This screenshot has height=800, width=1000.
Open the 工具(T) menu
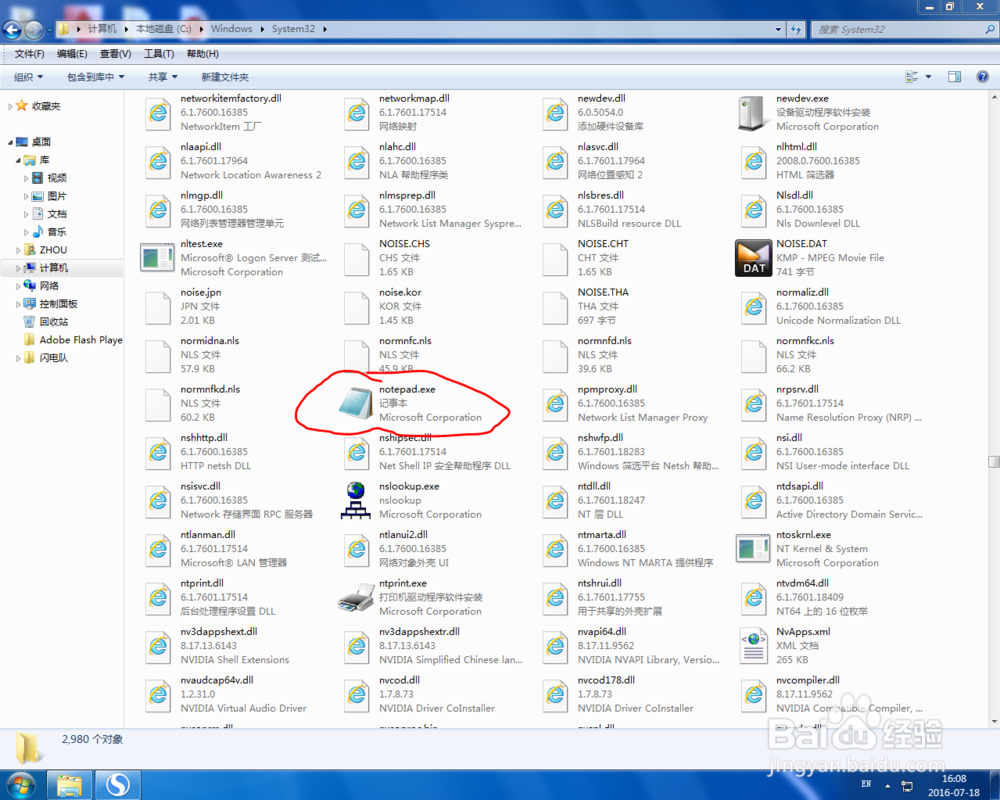tap(159, 54)
